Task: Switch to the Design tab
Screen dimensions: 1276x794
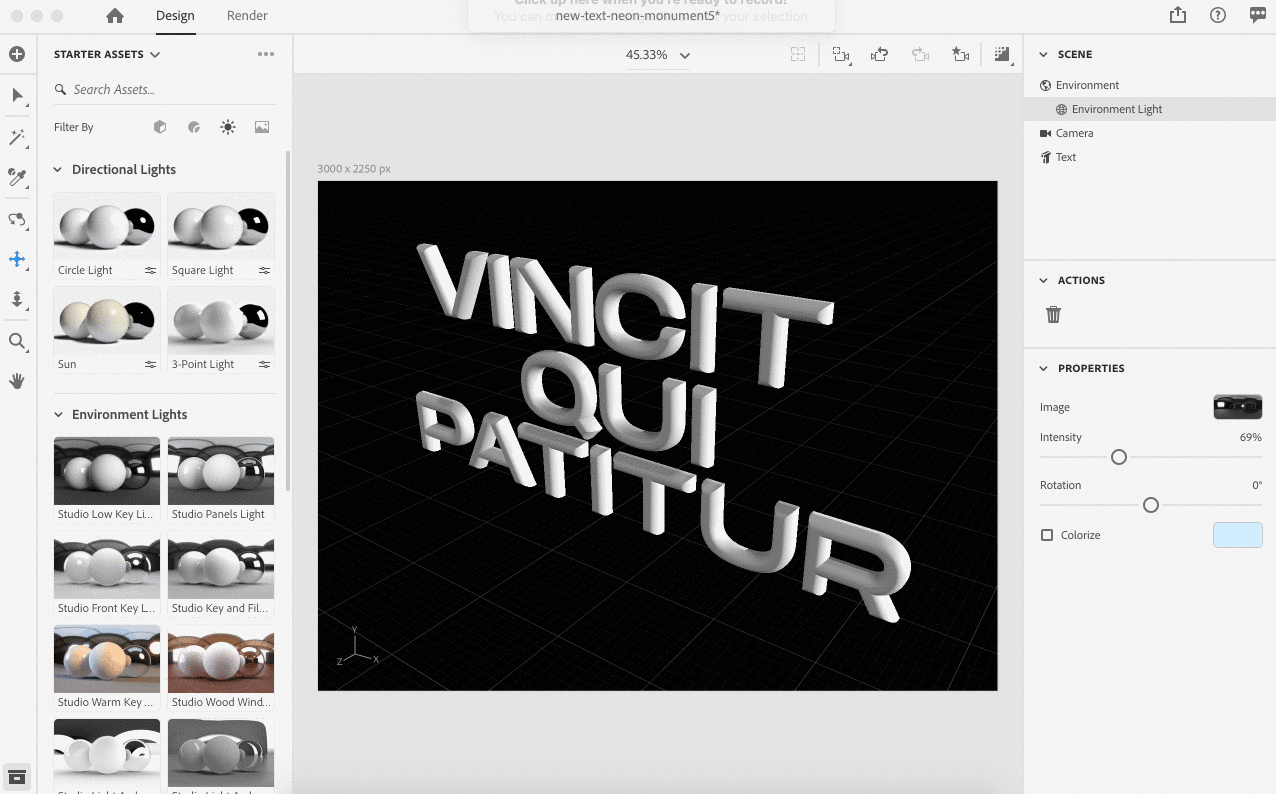Action: coord(175,16)
